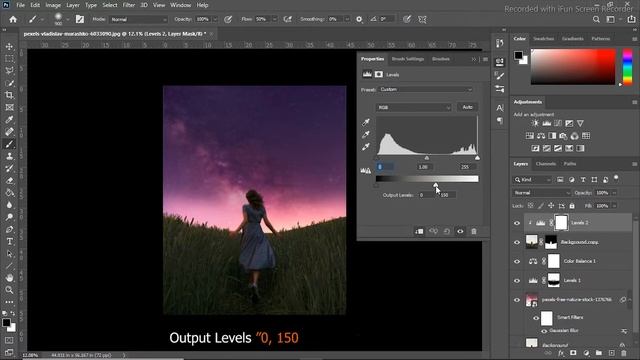Open the RGB channel dropdown
This screenshot has width=640, height=360.
(x=413, y=107)
